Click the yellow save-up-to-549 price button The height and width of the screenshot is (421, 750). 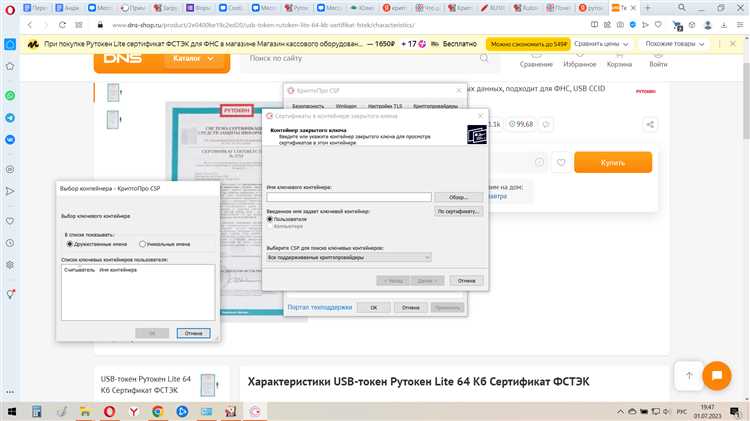(528, 44)
